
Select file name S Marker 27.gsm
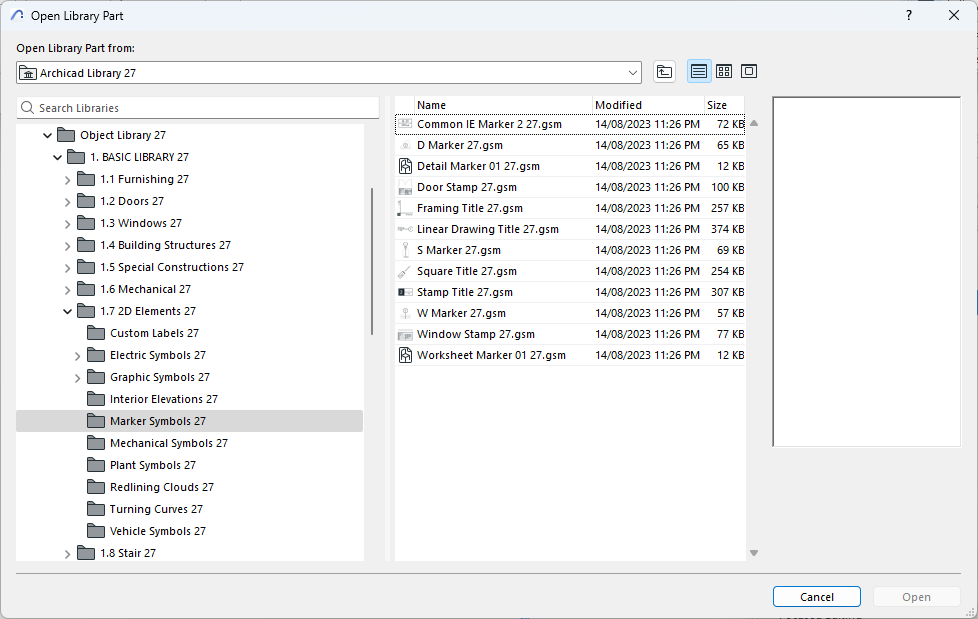tap(458, 250)
